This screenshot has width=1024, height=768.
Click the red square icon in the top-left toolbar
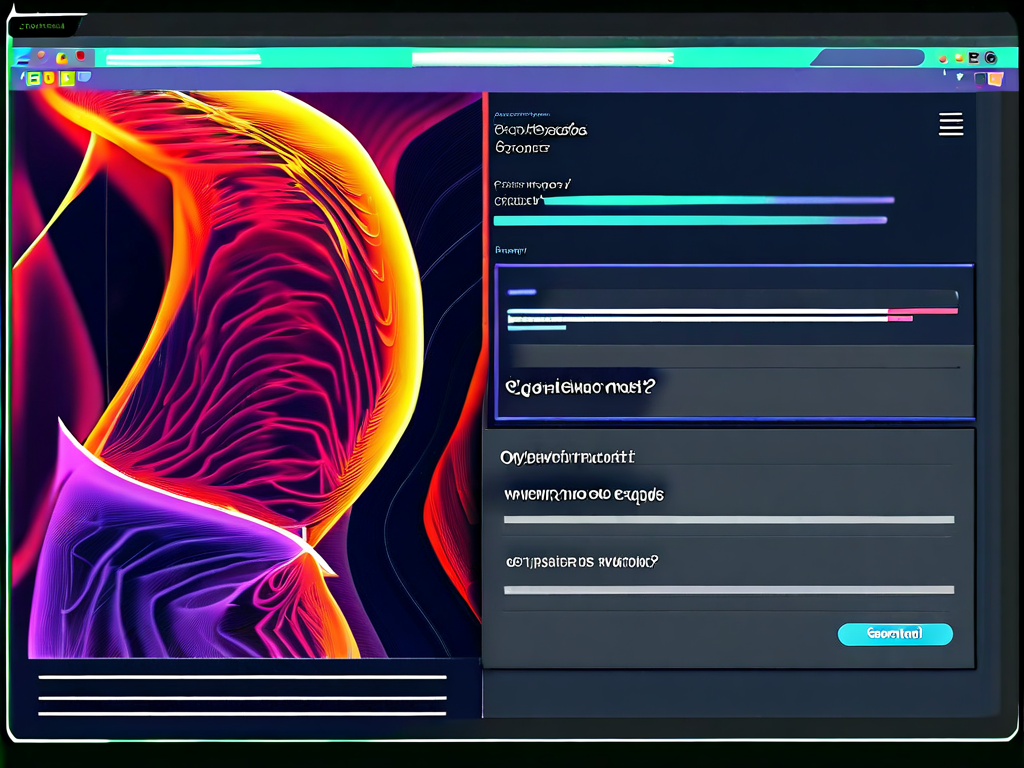tap(81, 57)
